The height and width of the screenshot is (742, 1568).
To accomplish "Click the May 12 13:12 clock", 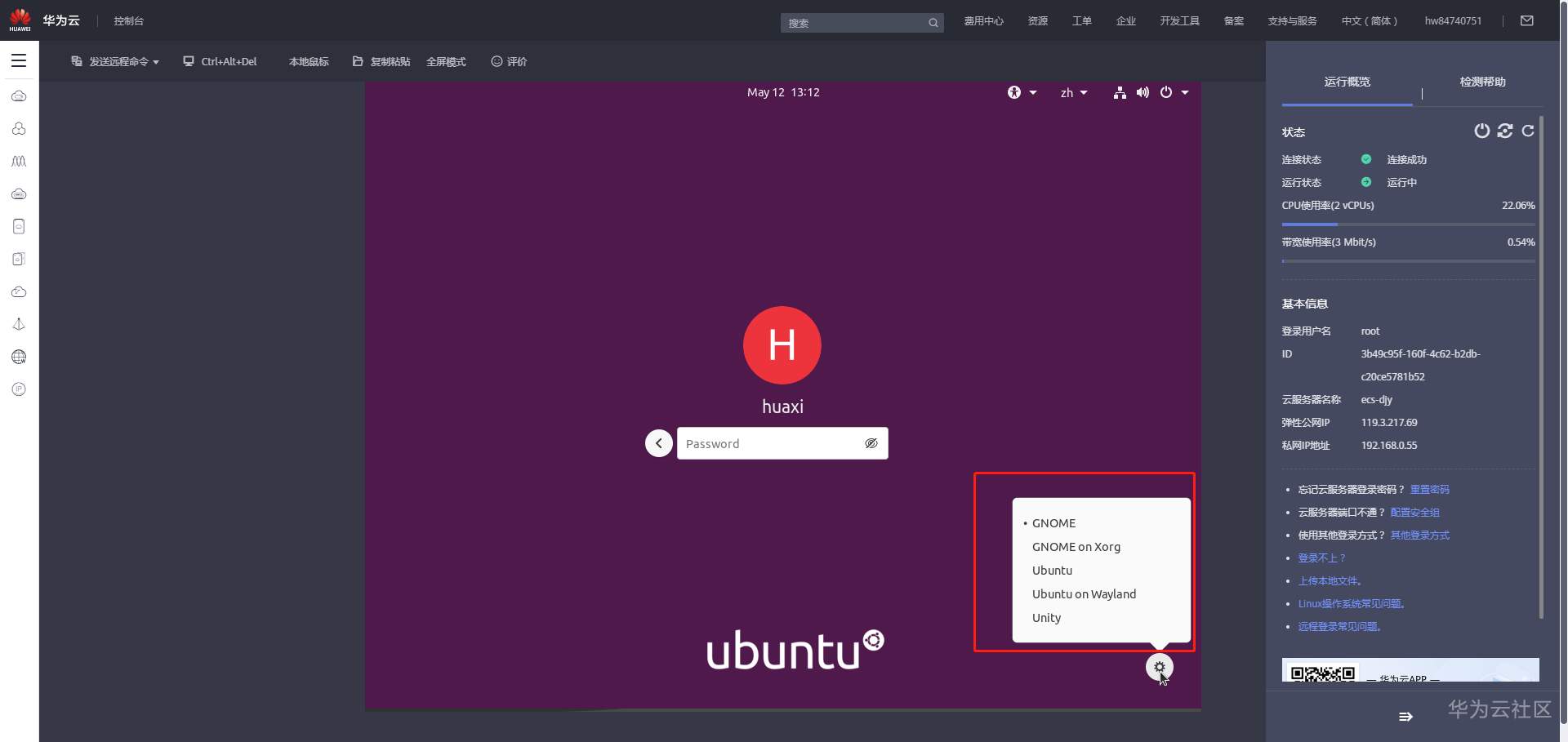I will [x=783, y=93].
